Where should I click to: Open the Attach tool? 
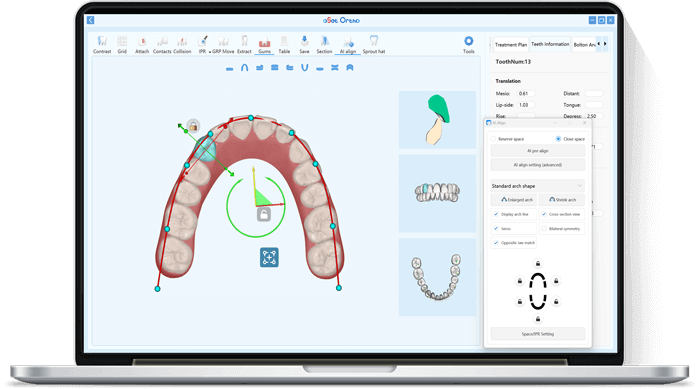pos(142,45)
